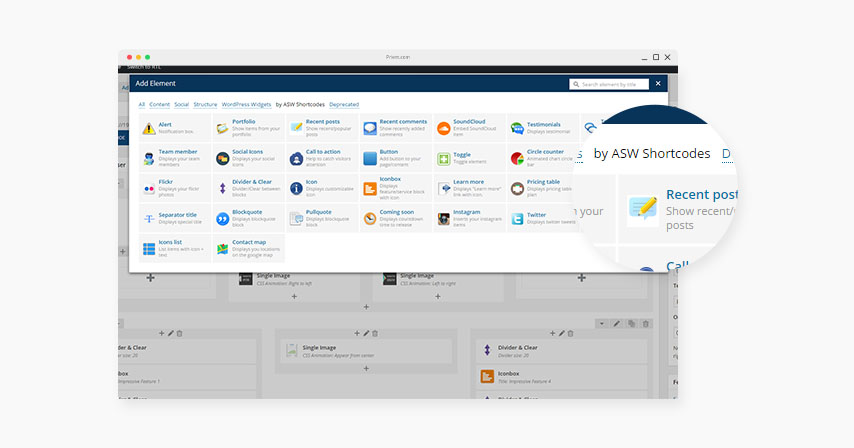This screenshot has height=448, width=854.
Task: Delete column holding Appear from center image
Action: click(375, 333)
